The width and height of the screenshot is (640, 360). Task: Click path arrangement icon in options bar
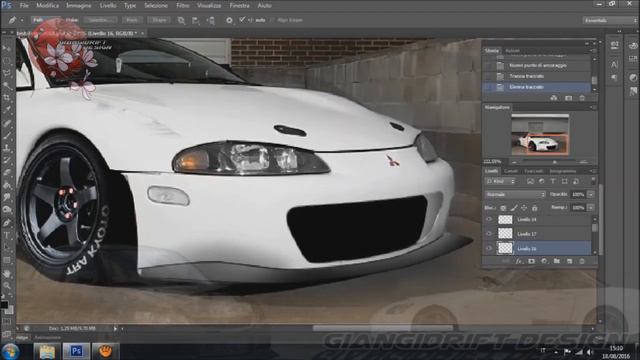(x=211, y=20)
